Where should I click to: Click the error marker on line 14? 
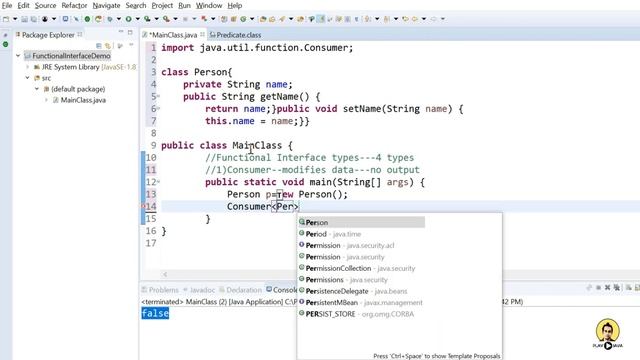[x=143, y=207]
